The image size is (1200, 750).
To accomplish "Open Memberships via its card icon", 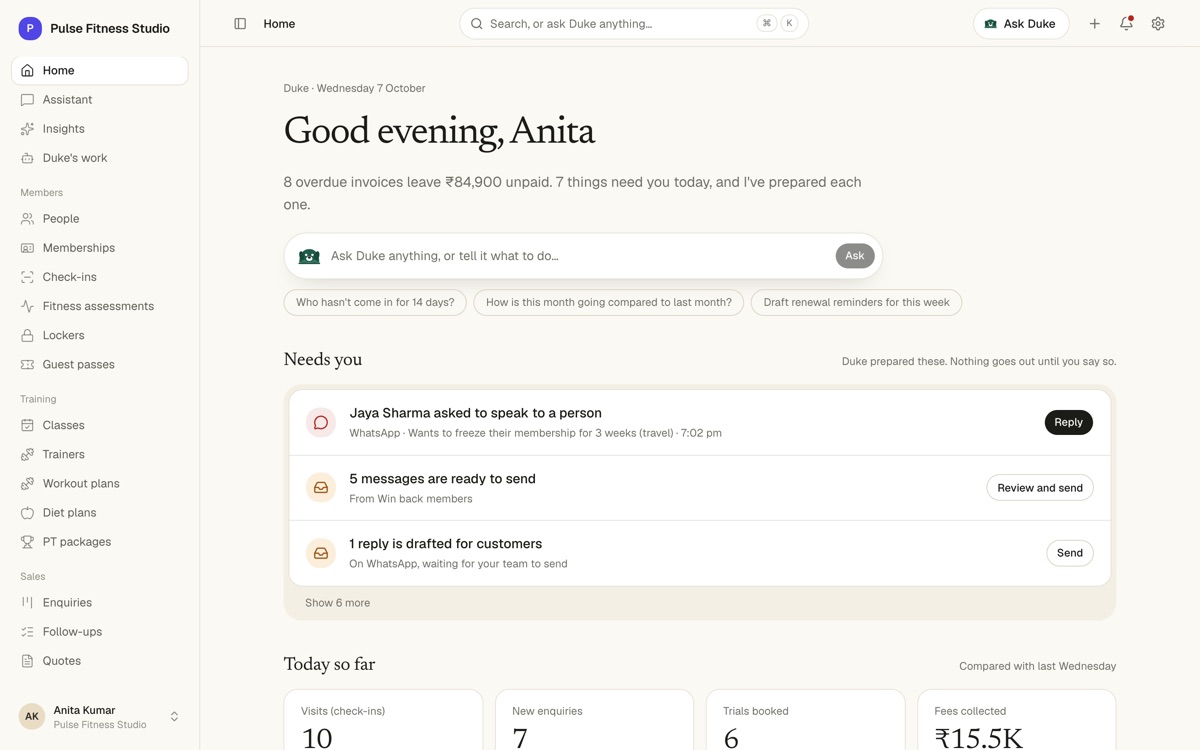I will [x=27, y=248].
